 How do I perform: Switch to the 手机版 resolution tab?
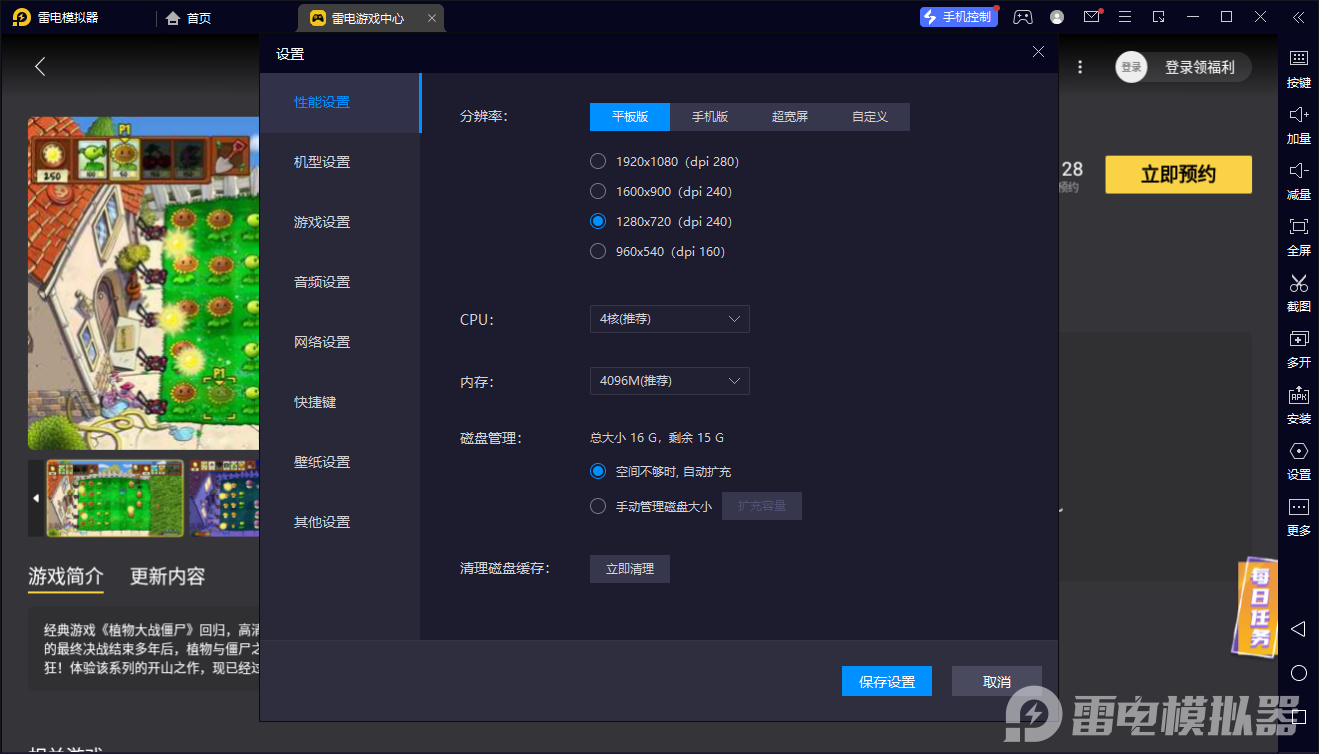(x=710, y=117)
